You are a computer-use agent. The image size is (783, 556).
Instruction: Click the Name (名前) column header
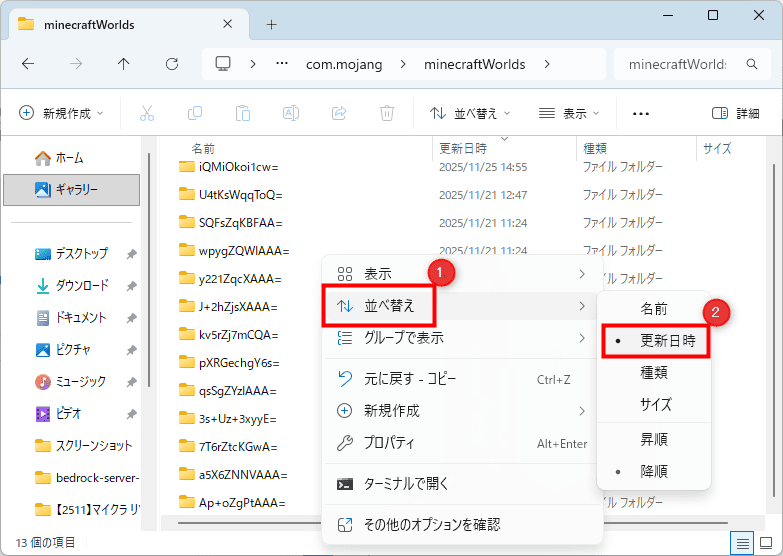coord(203,148)
